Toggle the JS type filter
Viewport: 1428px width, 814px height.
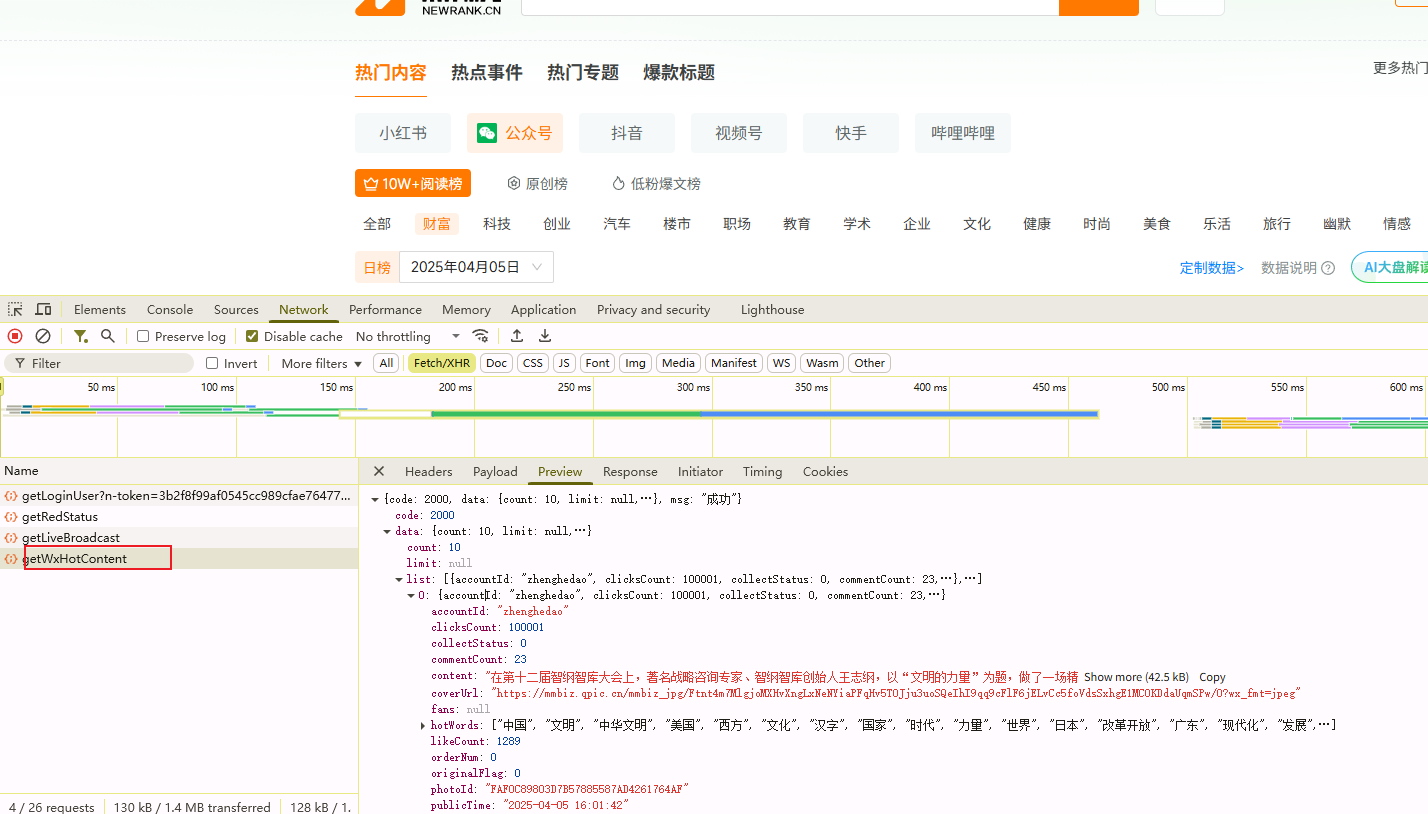565,363
